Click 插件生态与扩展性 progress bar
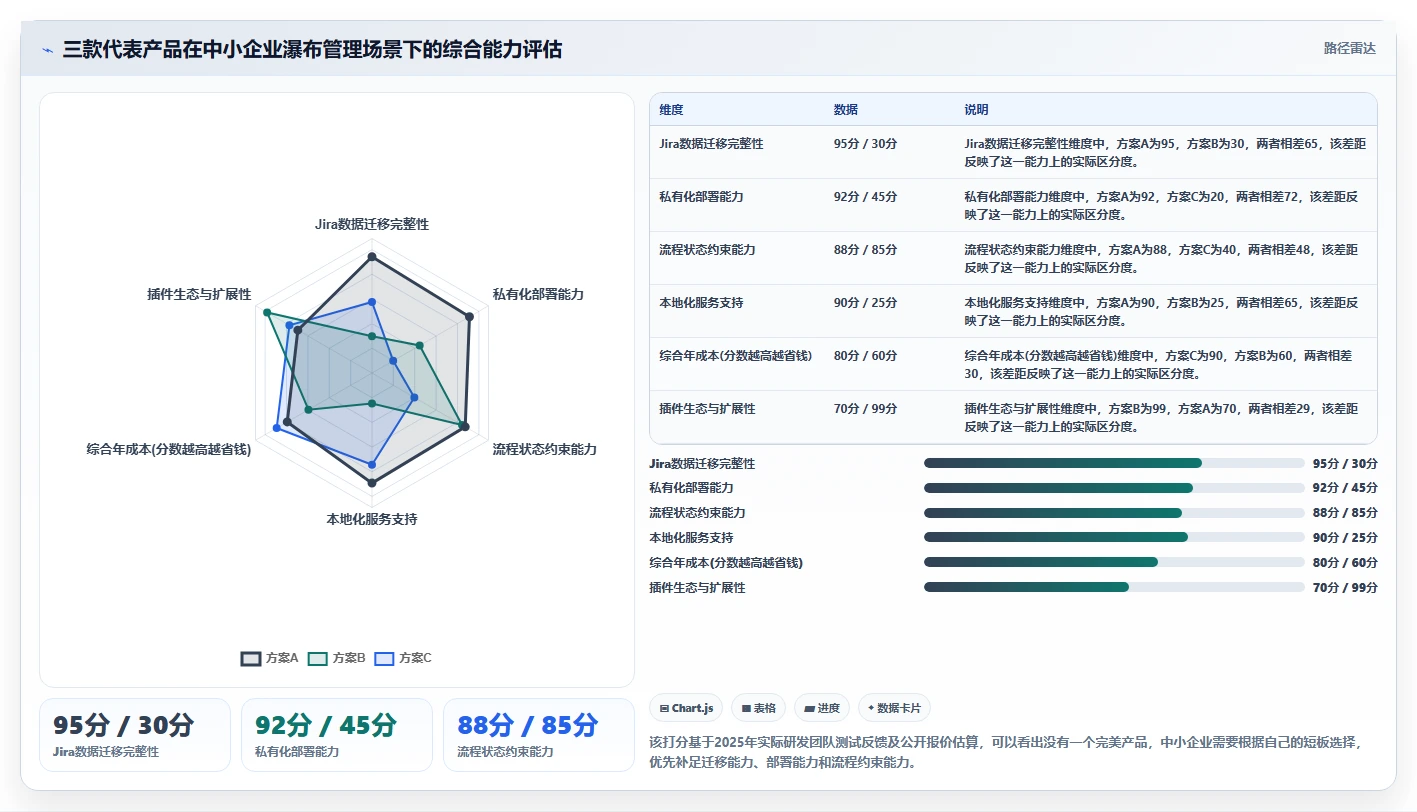Image resolution: width=1417 pixels, height=812 pixels. [1114, 587]
